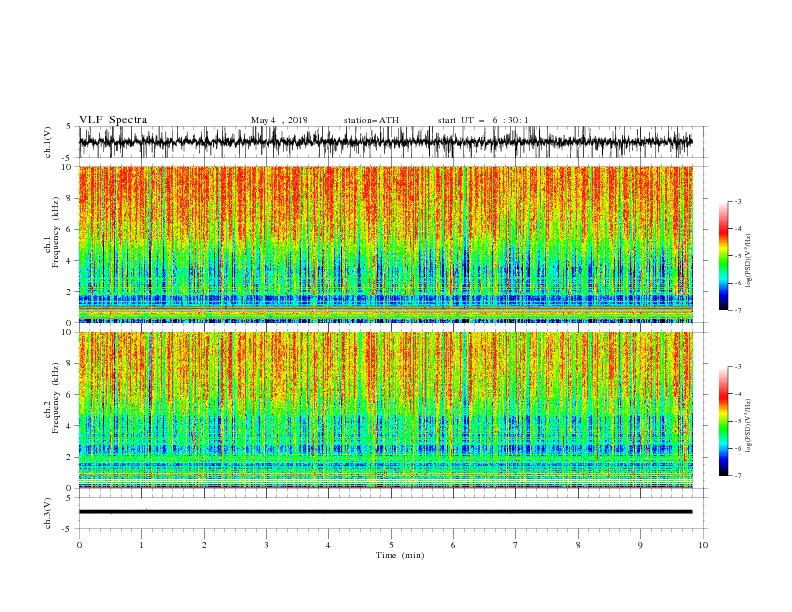Click the flat ch.3 voltage trace
Screen dimensions: 792x612
pyautogui.click(x=385, y=512)
